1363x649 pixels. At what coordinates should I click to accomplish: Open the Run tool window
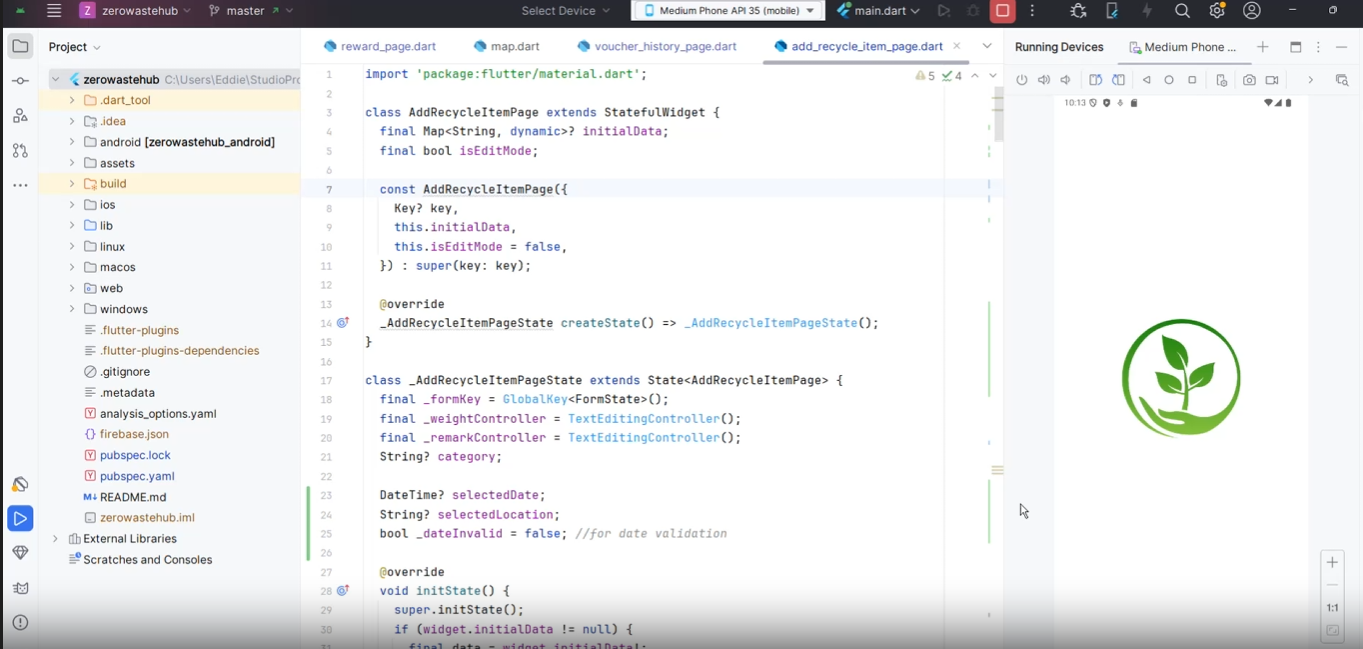click(x=20, y=518)
